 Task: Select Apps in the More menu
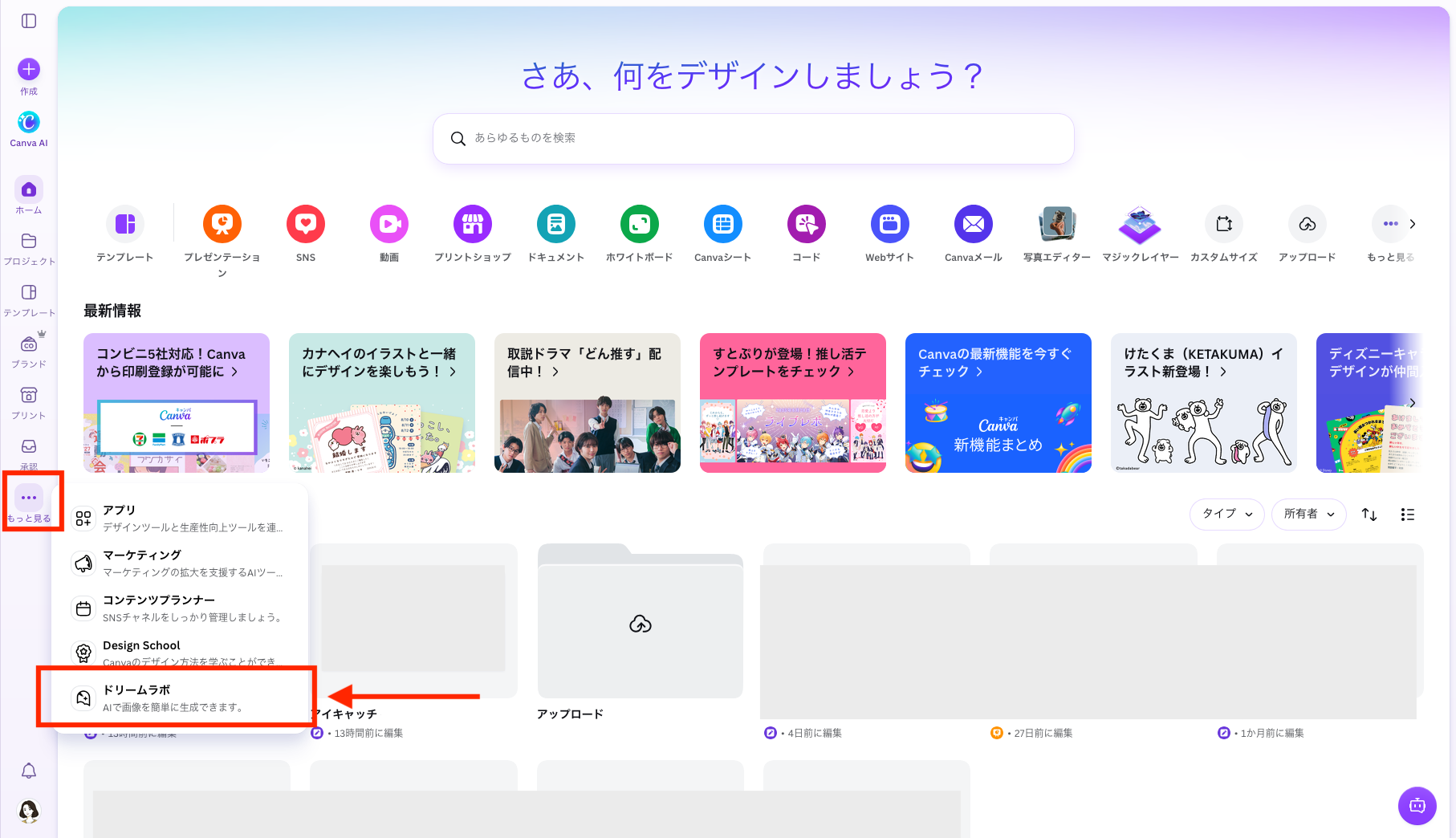point(180,519)
